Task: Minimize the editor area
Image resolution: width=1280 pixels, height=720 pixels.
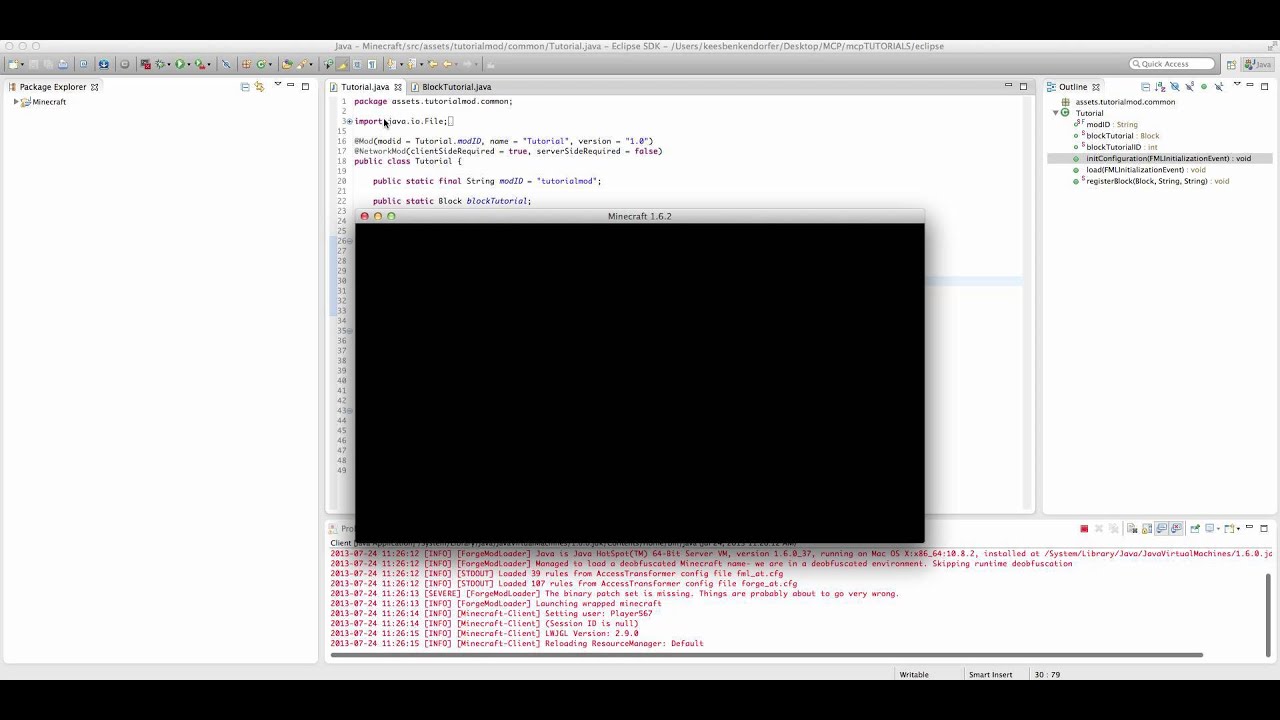Action: [1008, 86]
